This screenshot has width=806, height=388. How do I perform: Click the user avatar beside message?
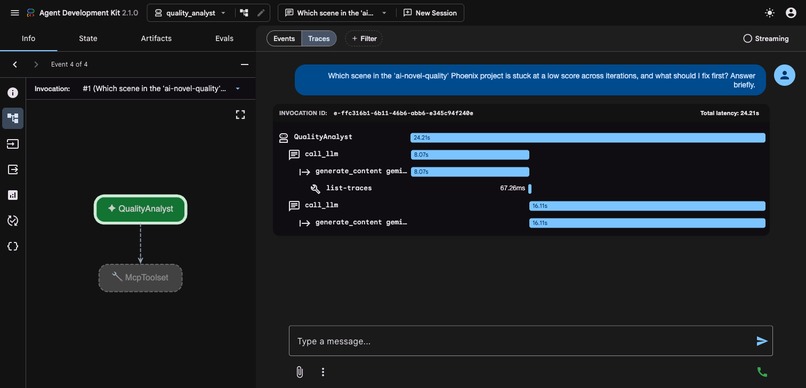pos(784,76)
